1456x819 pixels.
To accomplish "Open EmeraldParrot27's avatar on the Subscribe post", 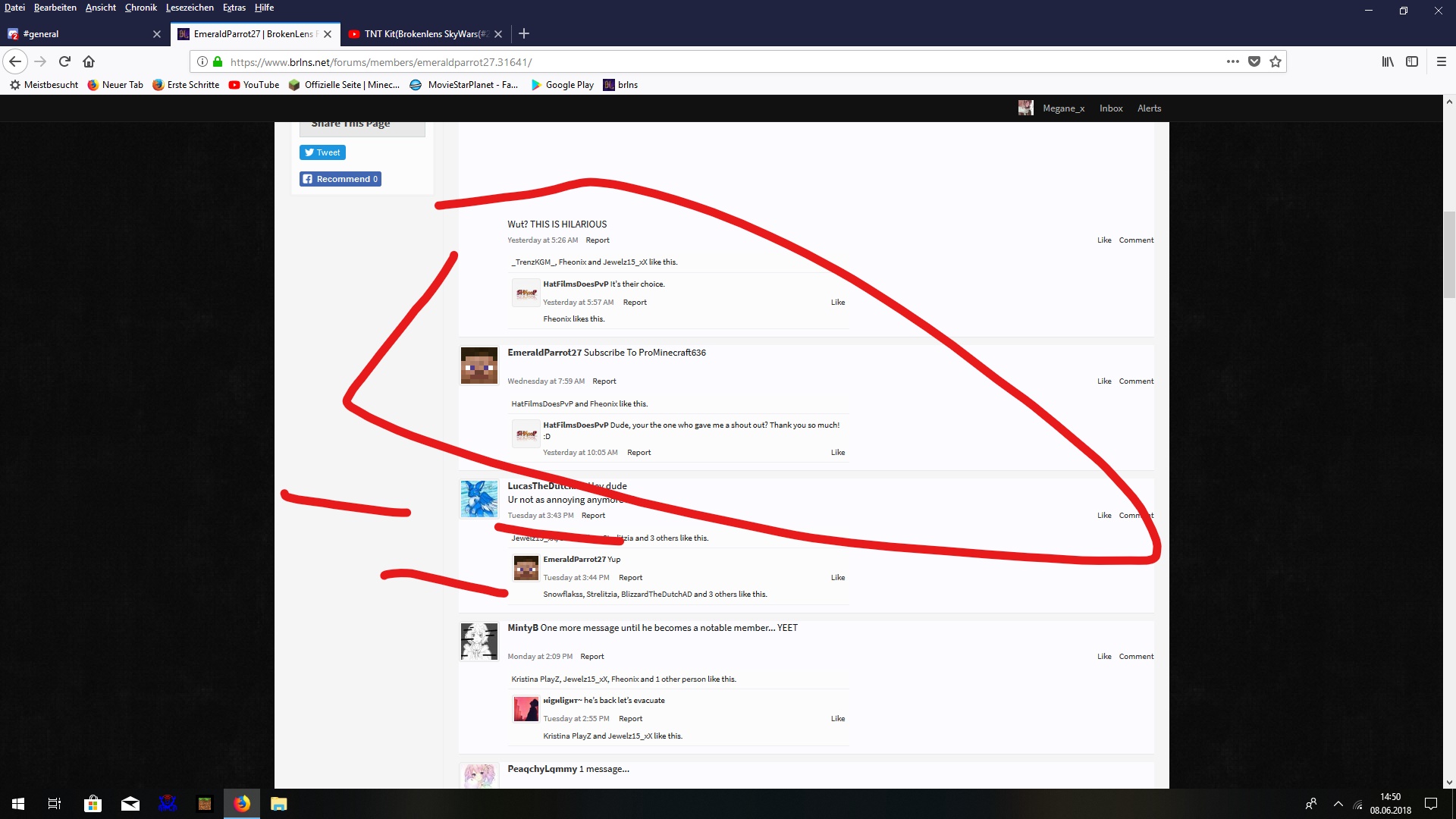I will point(479,366).
